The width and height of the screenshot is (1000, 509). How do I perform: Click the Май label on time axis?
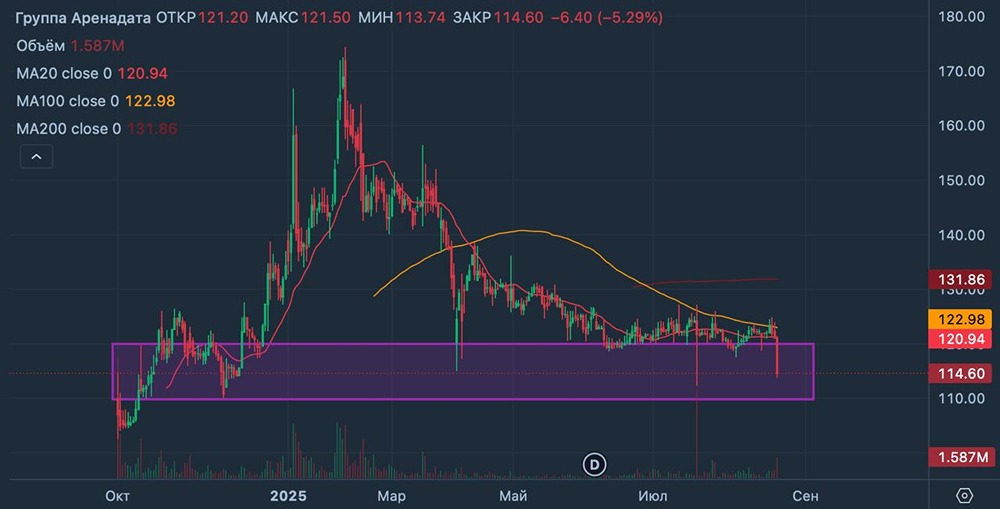click(x=513, y=496)
